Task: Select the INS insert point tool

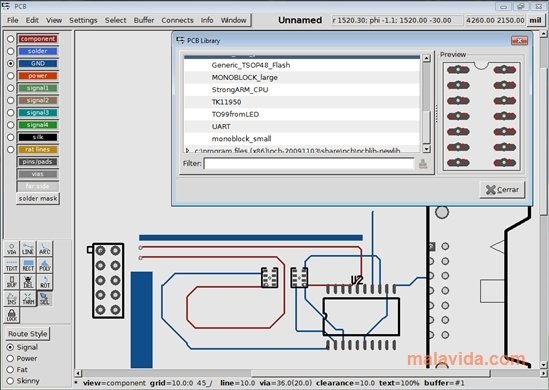Action: (x=12, y=299)
